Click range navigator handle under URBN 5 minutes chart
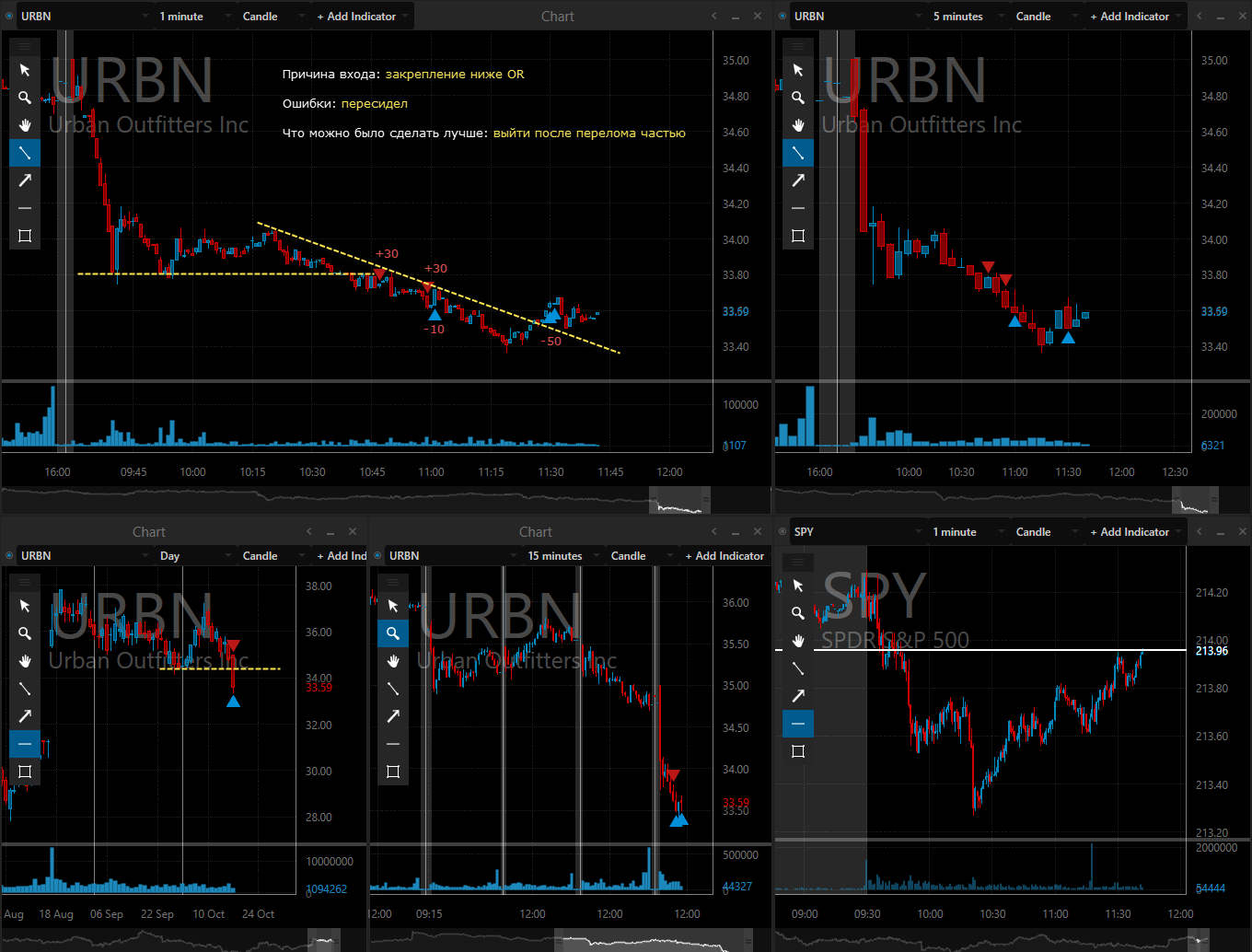This screenshot has width=1252, height=952. point(1213,500)
